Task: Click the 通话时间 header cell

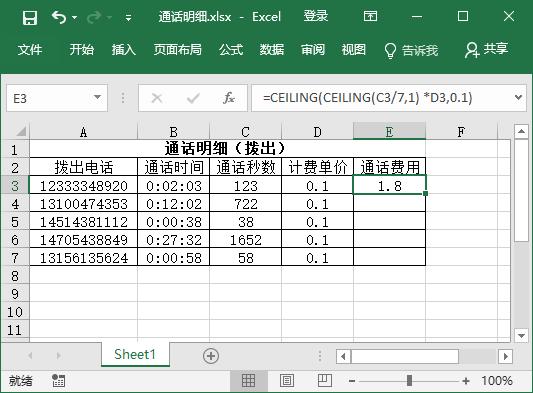Action: (174, 167)
